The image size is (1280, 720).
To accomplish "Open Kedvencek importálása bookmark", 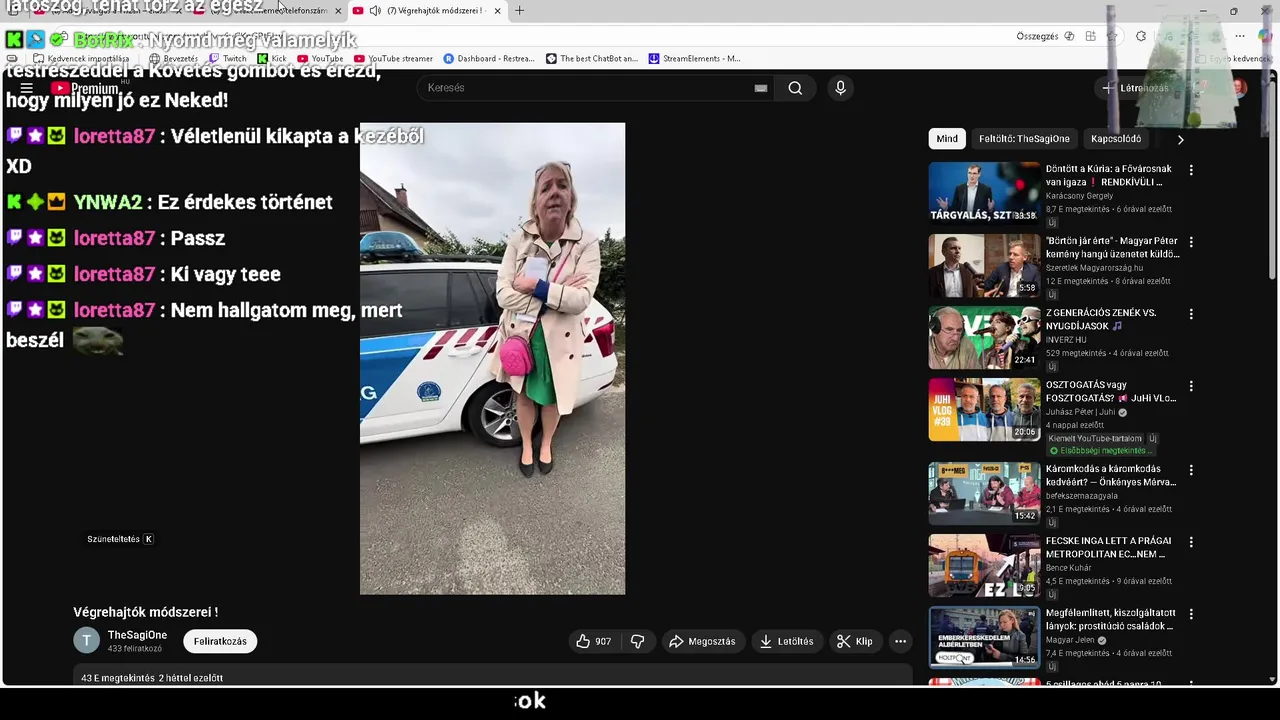I will [82, 58].
